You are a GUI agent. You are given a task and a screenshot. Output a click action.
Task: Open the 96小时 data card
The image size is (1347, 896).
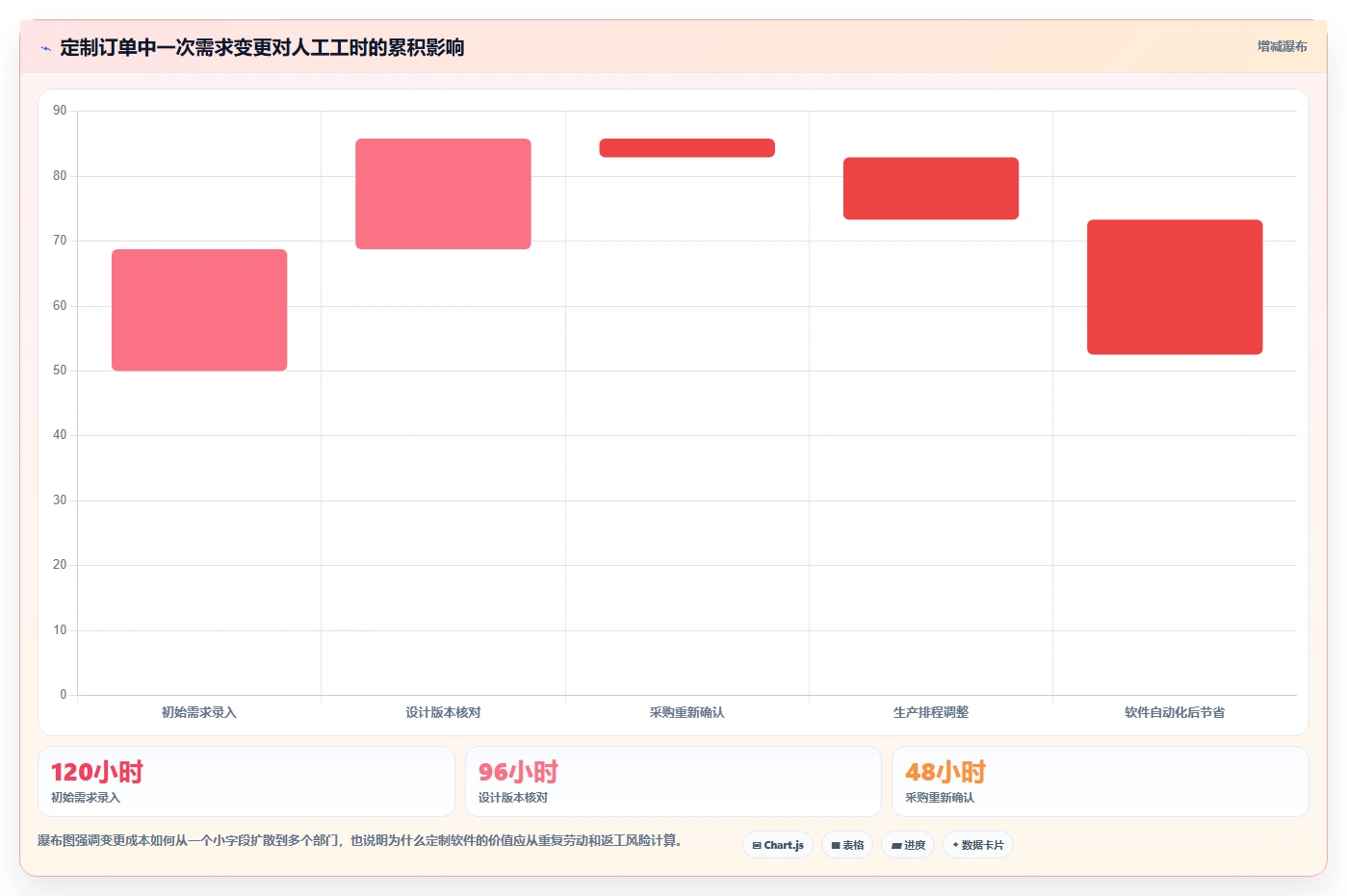673,781
